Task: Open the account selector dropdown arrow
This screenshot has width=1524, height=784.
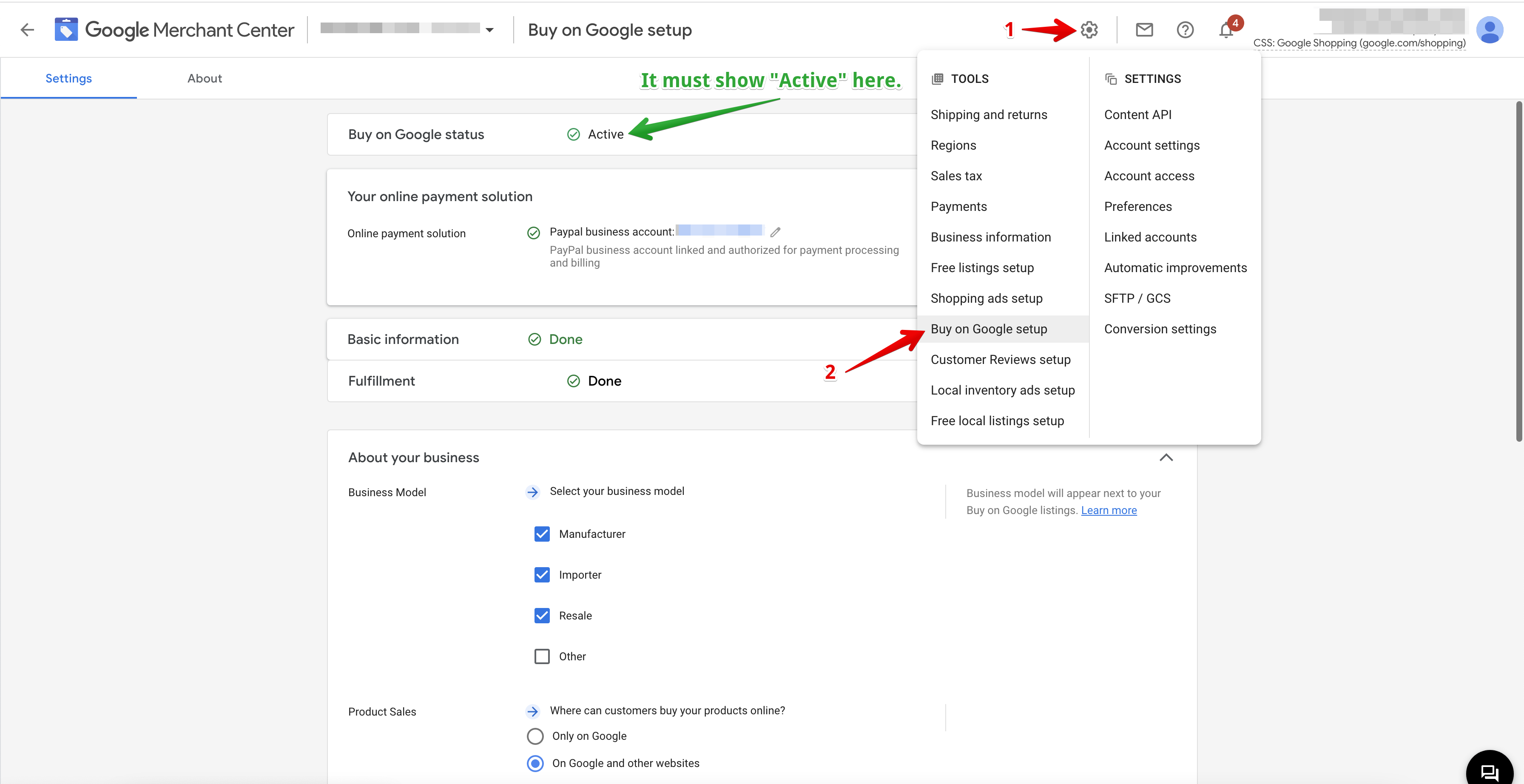Action: 489,30
